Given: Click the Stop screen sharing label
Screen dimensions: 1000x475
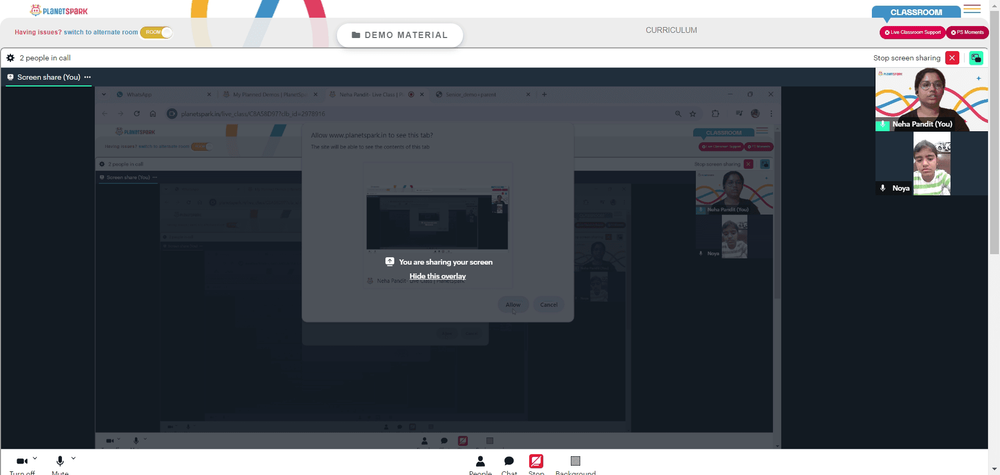Looking at the screenshot, I should [907, 58].
